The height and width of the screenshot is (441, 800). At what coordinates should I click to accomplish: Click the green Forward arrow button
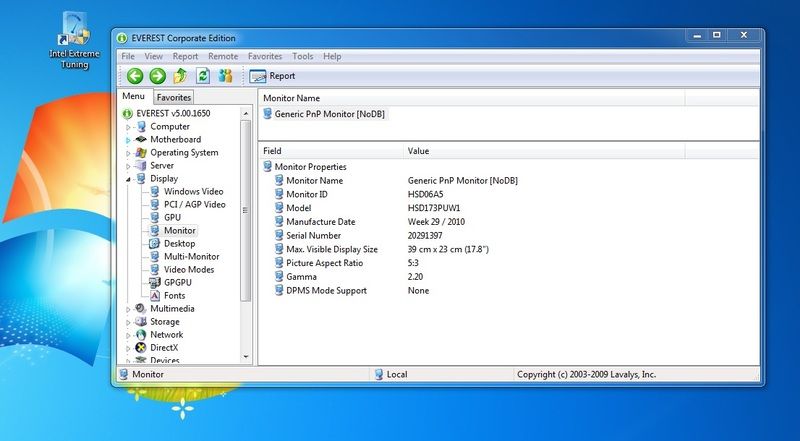[158, 76]
